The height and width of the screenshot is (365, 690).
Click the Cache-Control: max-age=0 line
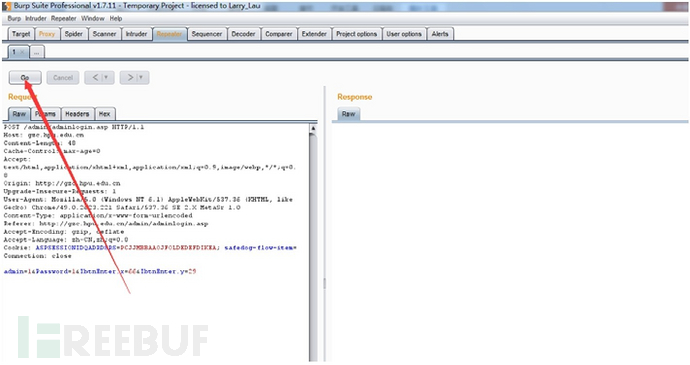[x=52, y=151]
